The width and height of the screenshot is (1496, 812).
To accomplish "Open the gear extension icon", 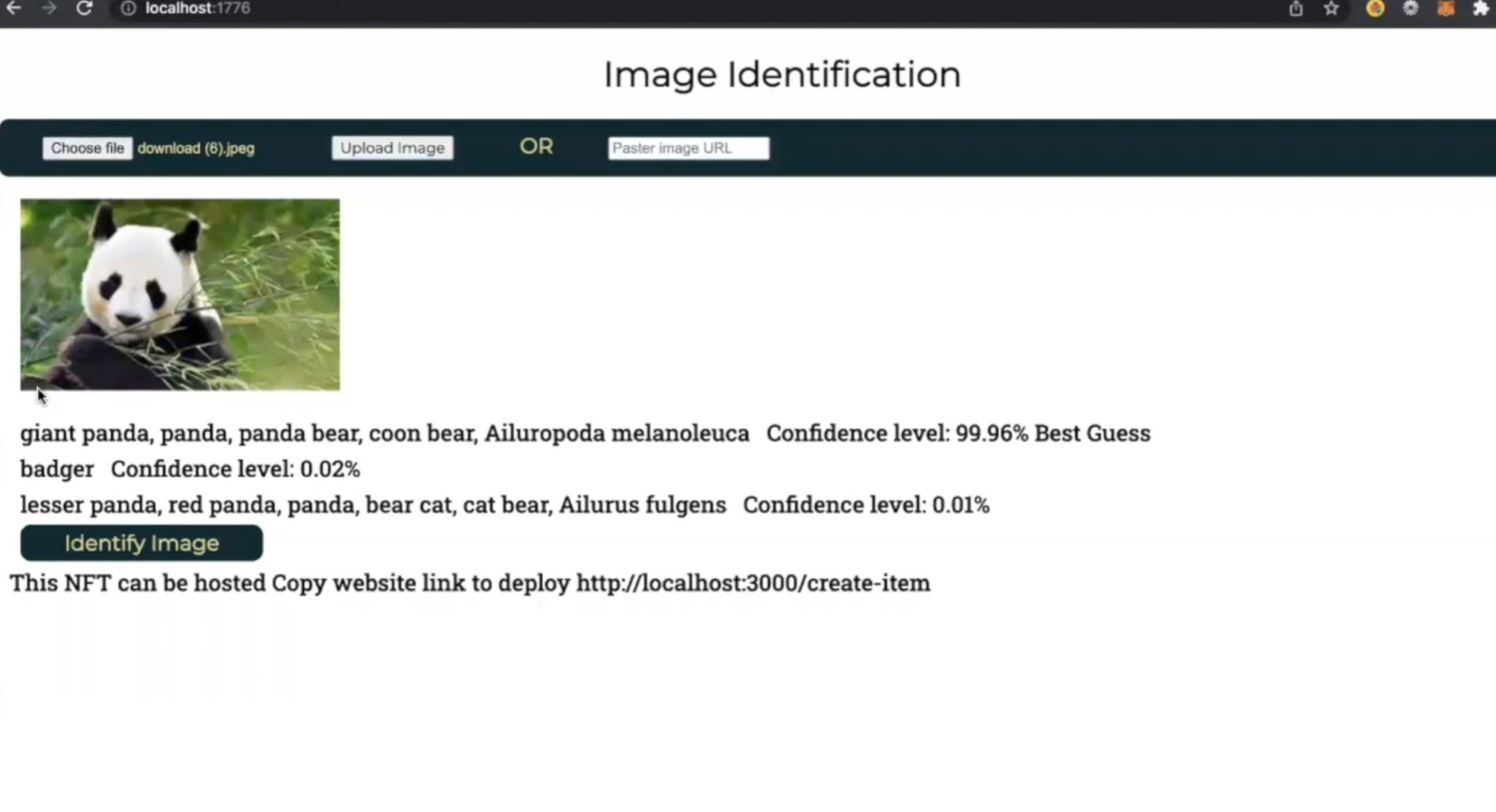I will [x=1410, y=9].
